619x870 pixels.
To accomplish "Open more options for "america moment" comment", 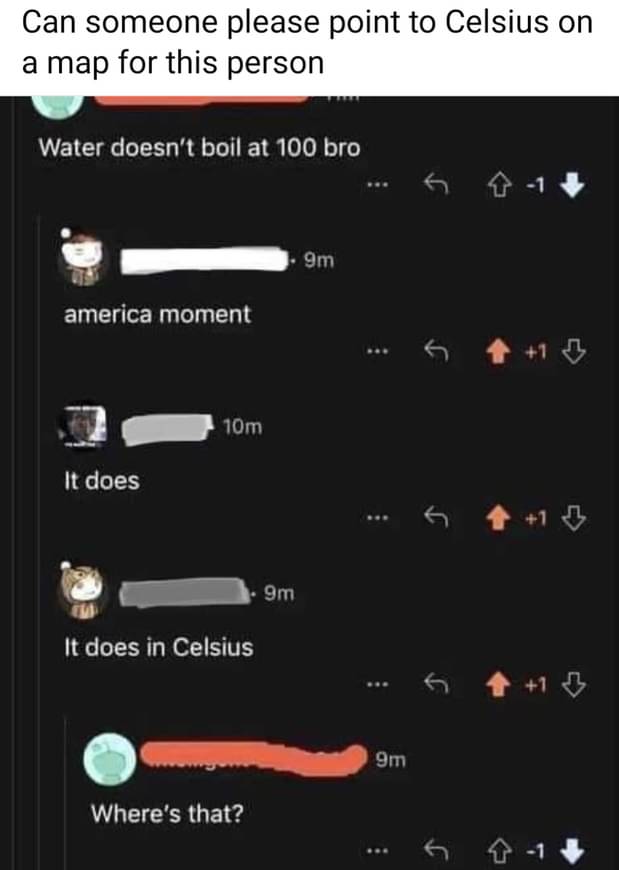I will click(x=377, y=351).
